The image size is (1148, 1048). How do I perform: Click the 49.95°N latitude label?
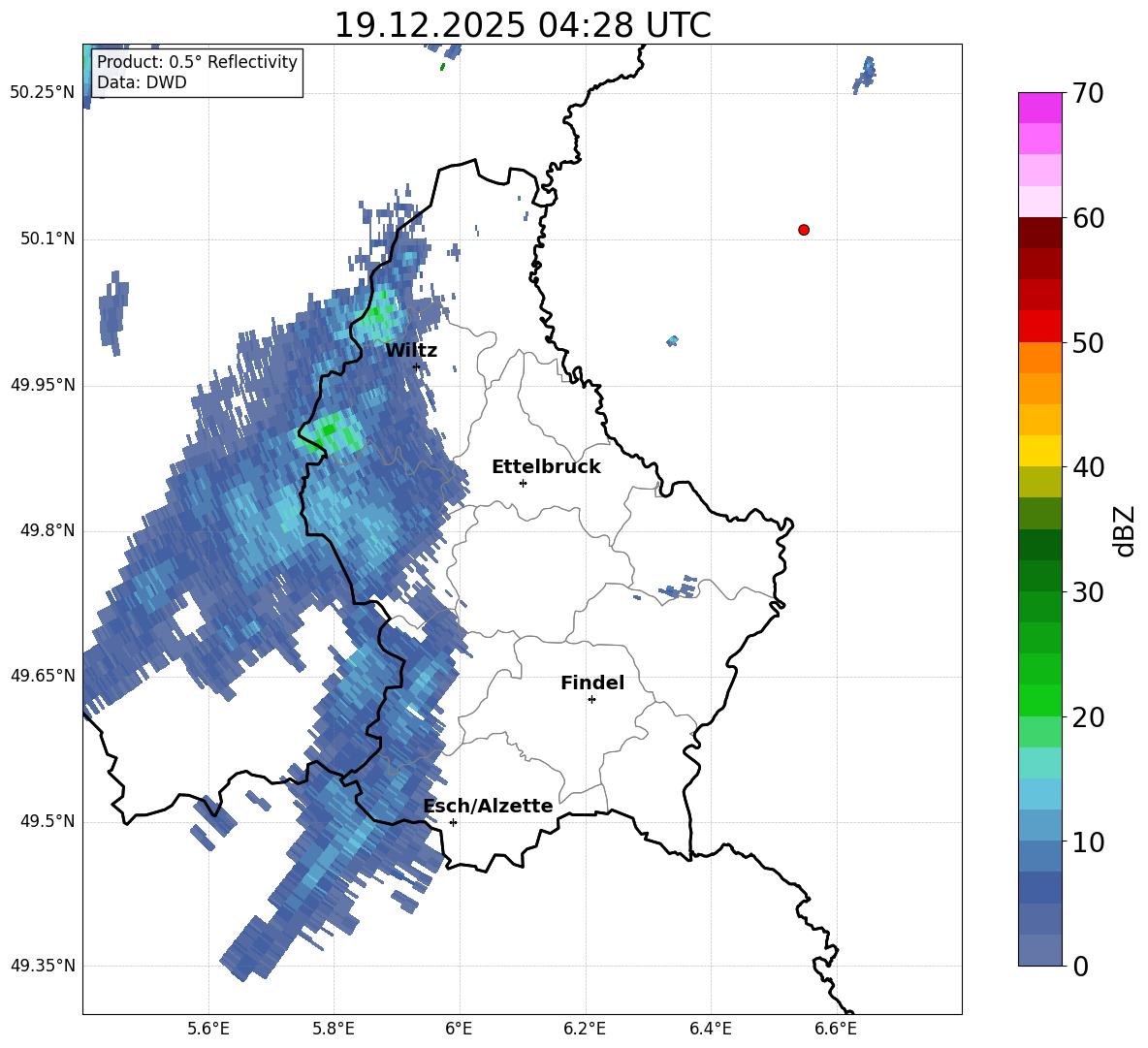point(43,384)
